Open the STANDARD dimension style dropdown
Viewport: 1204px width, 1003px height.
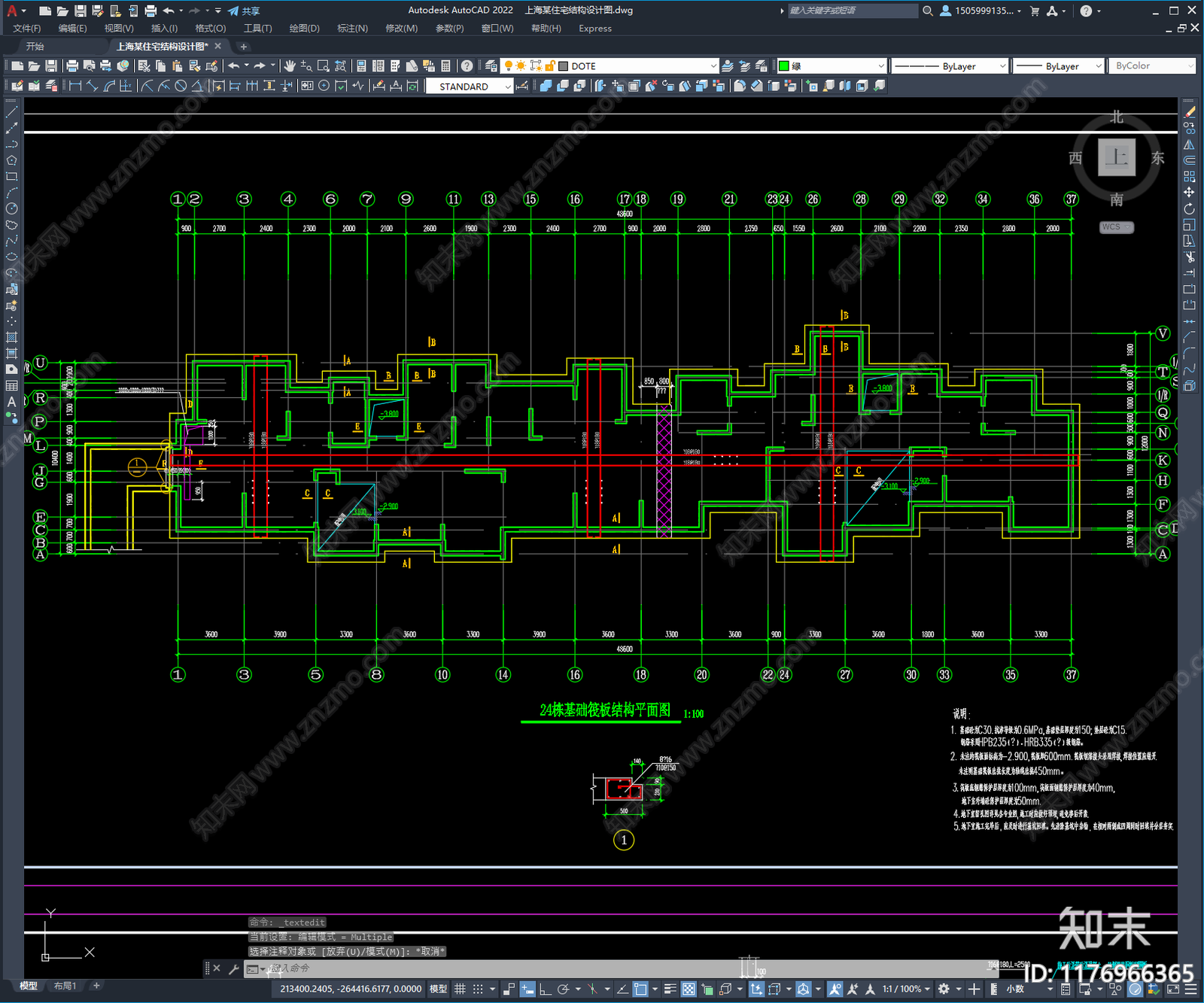pos(508,87)
